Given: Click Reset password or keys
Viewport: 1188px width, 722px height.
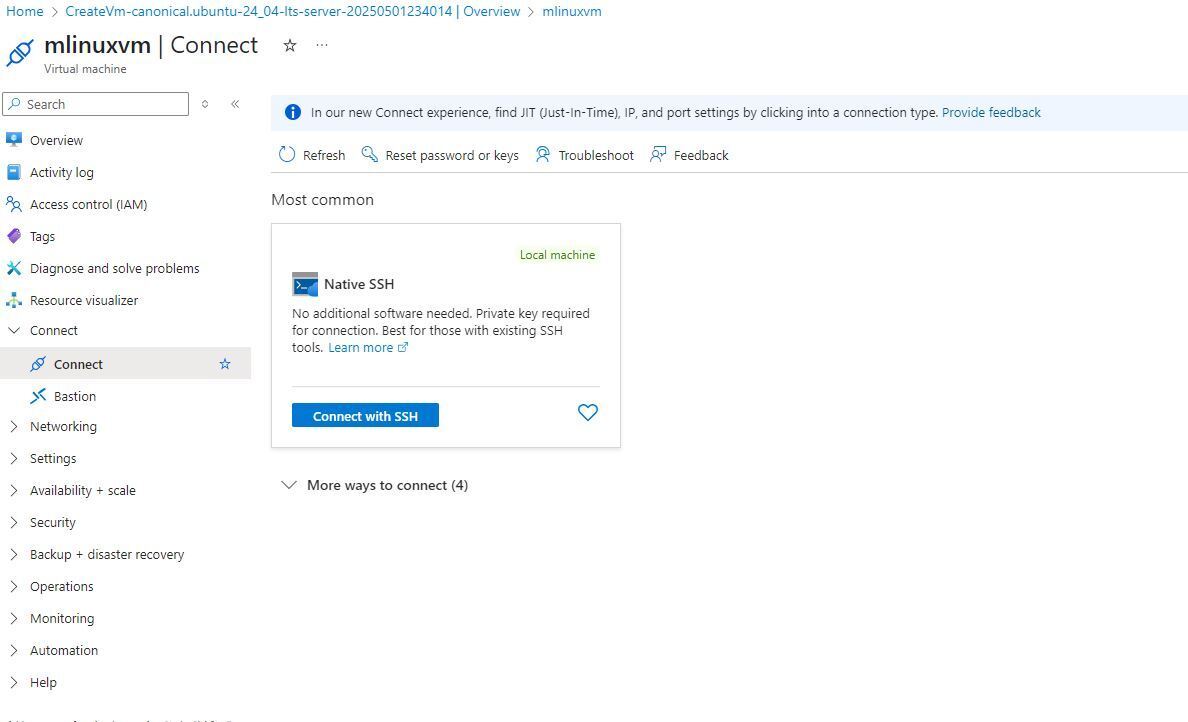Looking at the screenshot, I should pyautogui.click(x=452, y=155).
